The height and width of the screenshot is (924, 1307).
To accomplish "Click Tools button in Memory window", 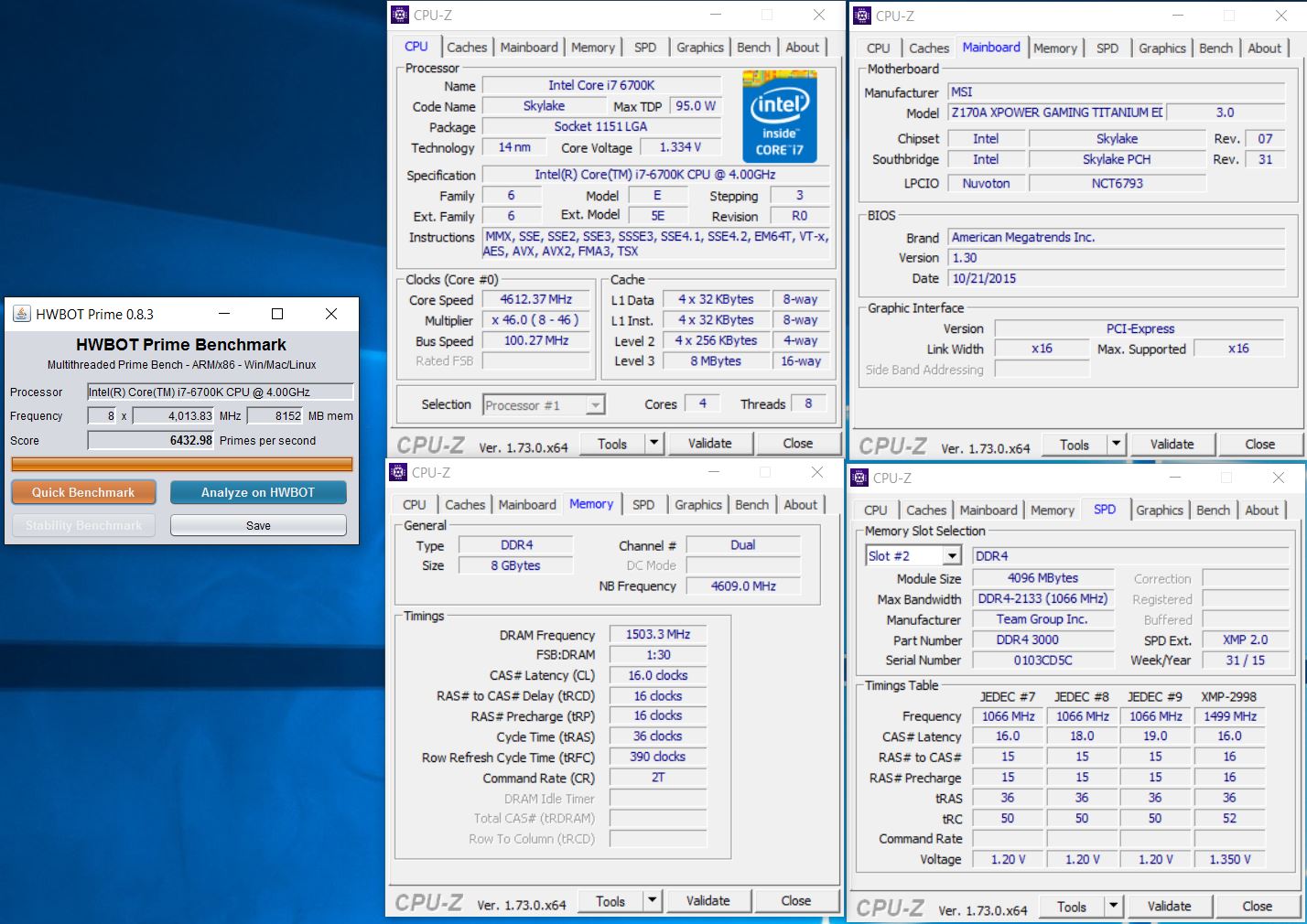I will pyautogui.click(x=610, y=901).
